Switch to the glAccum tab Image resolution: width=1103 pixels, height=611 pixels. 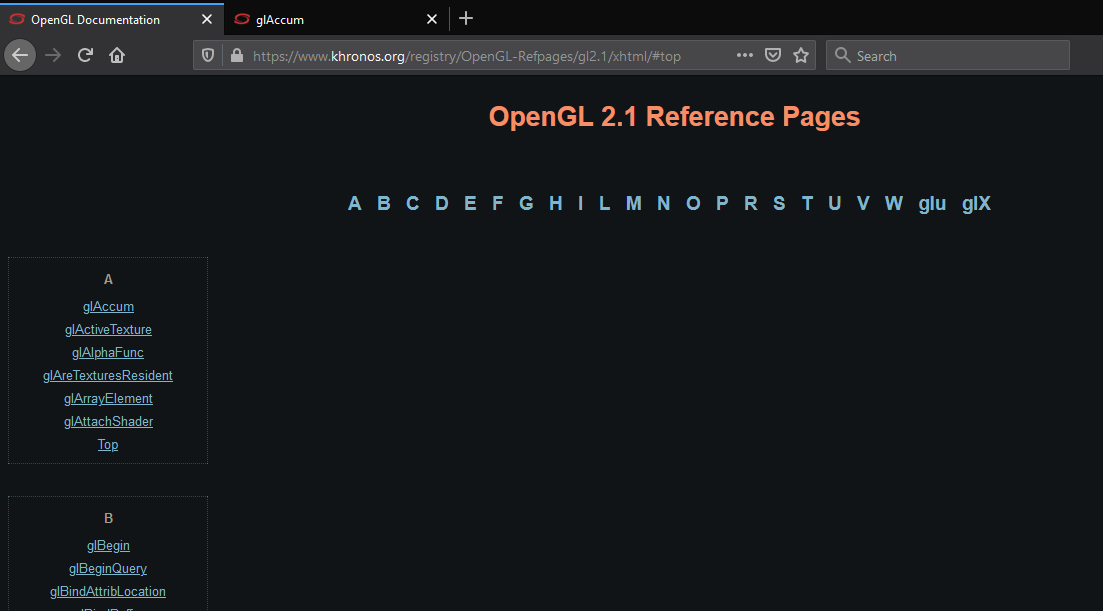[336, 19]
